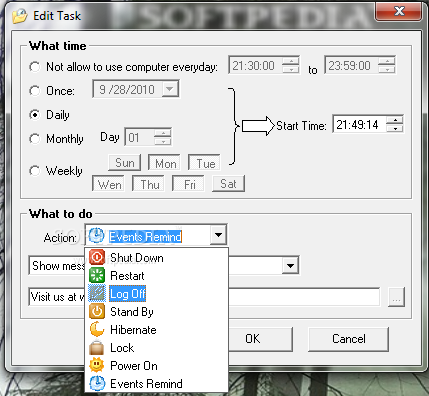Select the Lock action entry
The width and height of the screenshot is (429, 396).
tap(157, 348)
